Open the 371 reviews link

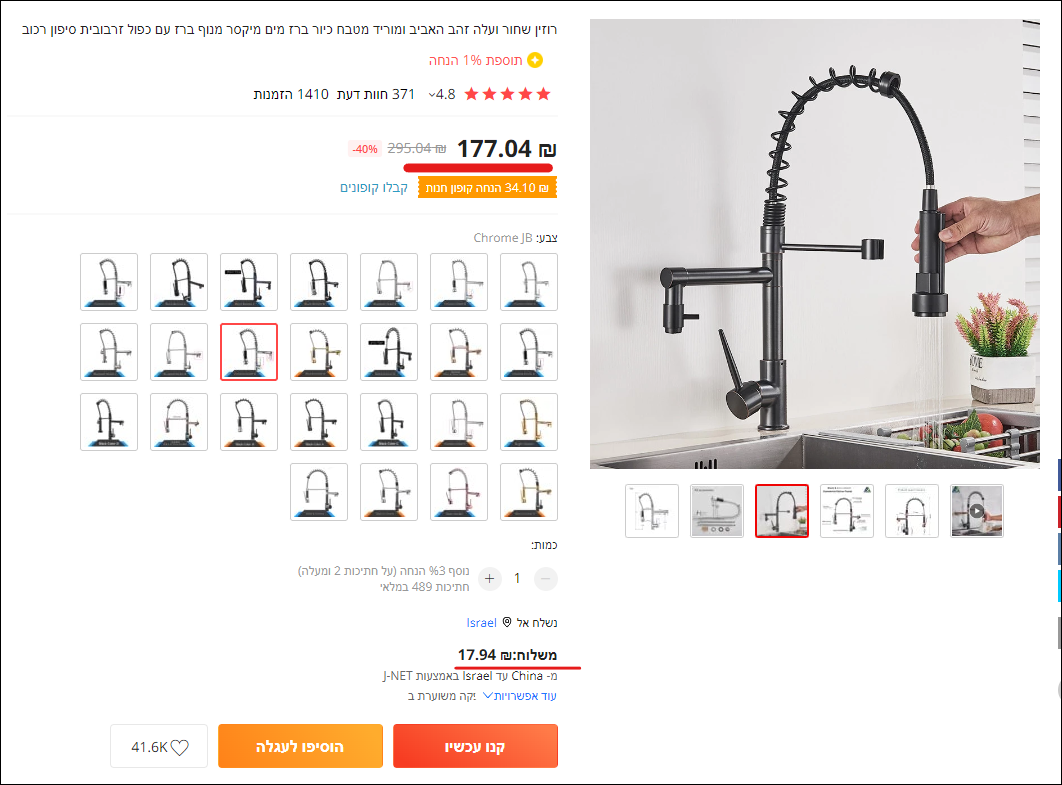[x=376, y=94]
